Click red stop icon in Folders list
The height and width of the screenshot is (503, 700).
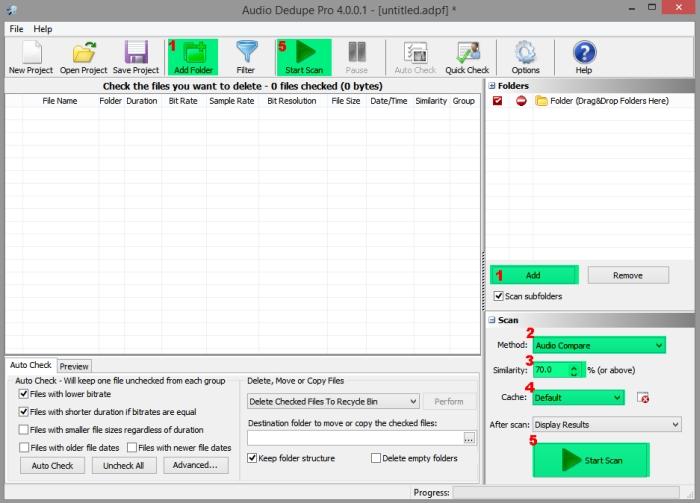pos(521,101)
